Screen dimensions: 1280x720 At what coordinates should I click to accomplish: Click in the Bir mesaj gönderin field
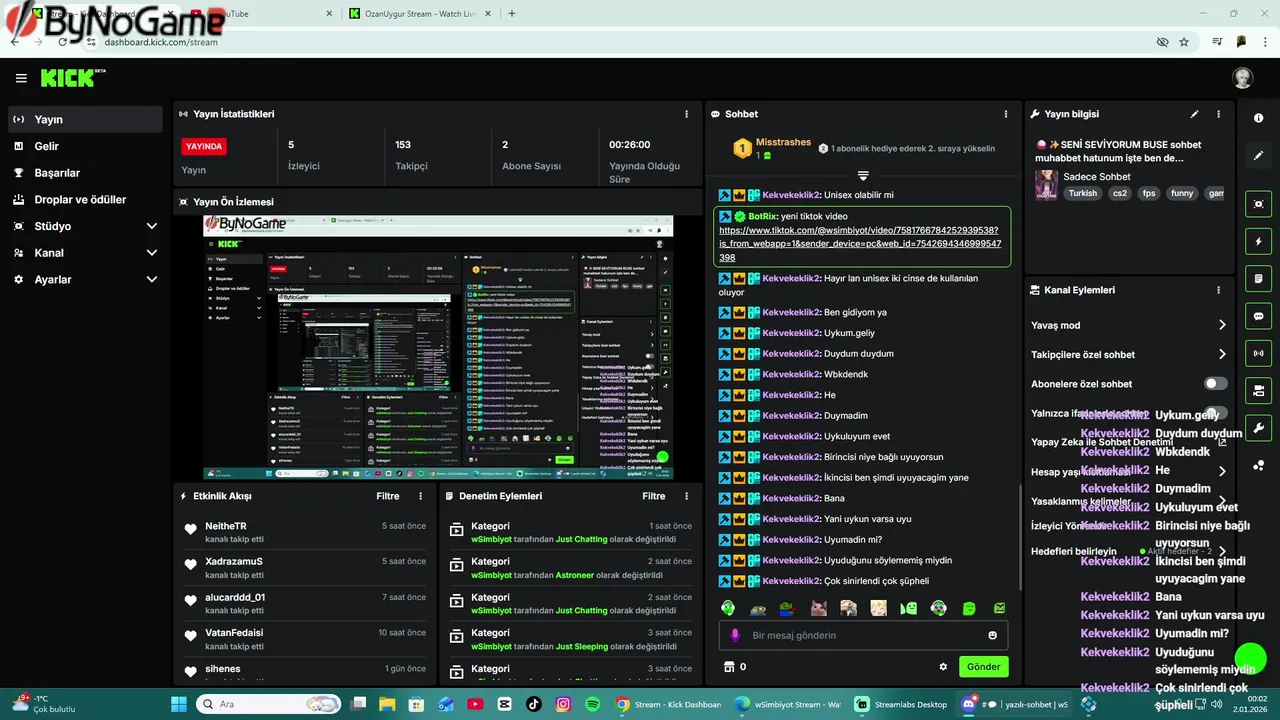point(863,635)
